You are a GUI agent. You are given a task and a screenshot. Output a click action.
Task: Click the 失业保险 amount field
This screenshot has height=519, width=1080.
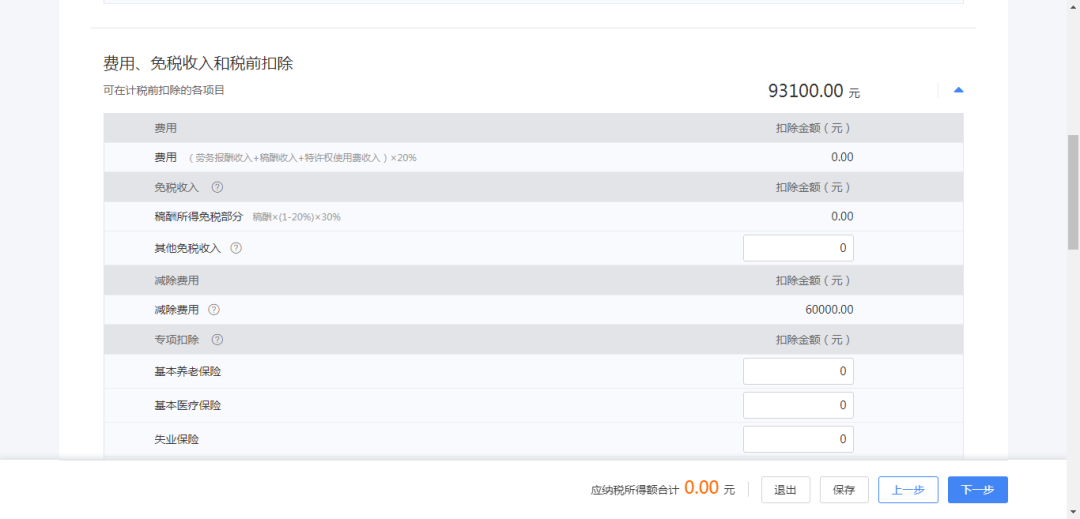click(x=798, y=439)
